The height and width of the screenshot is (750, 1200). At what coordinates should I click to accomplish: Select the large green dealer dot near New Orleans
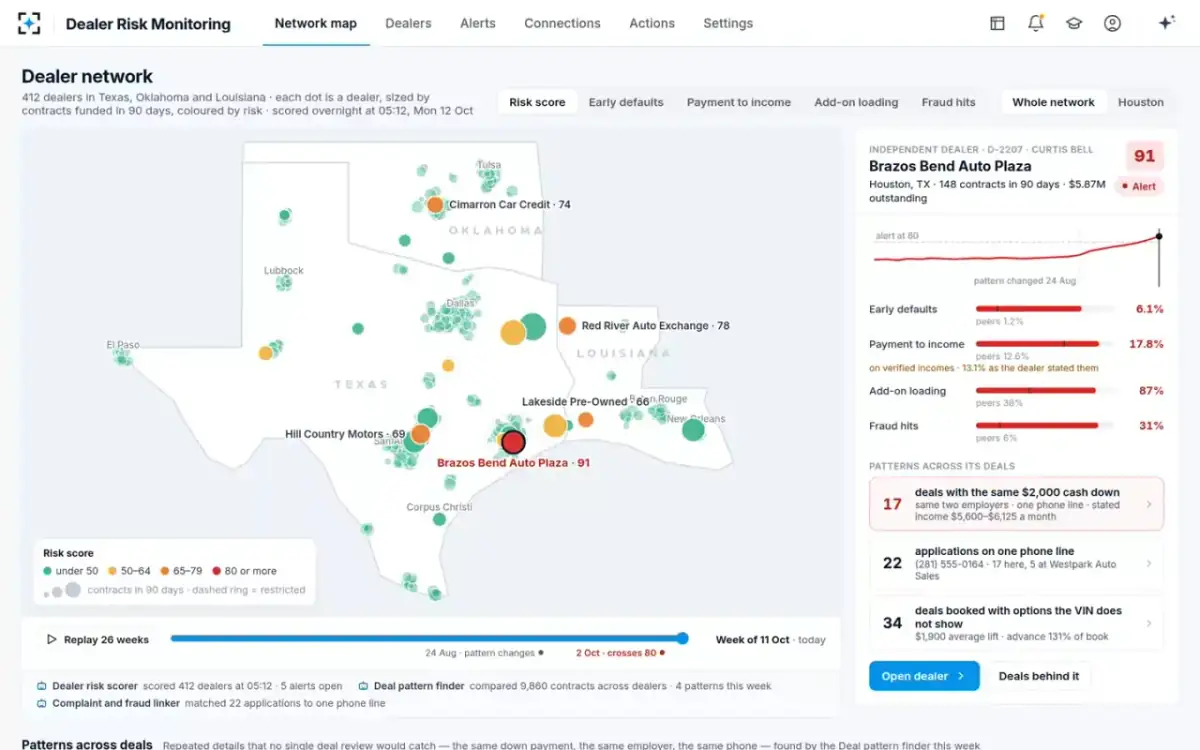[693, 430]
